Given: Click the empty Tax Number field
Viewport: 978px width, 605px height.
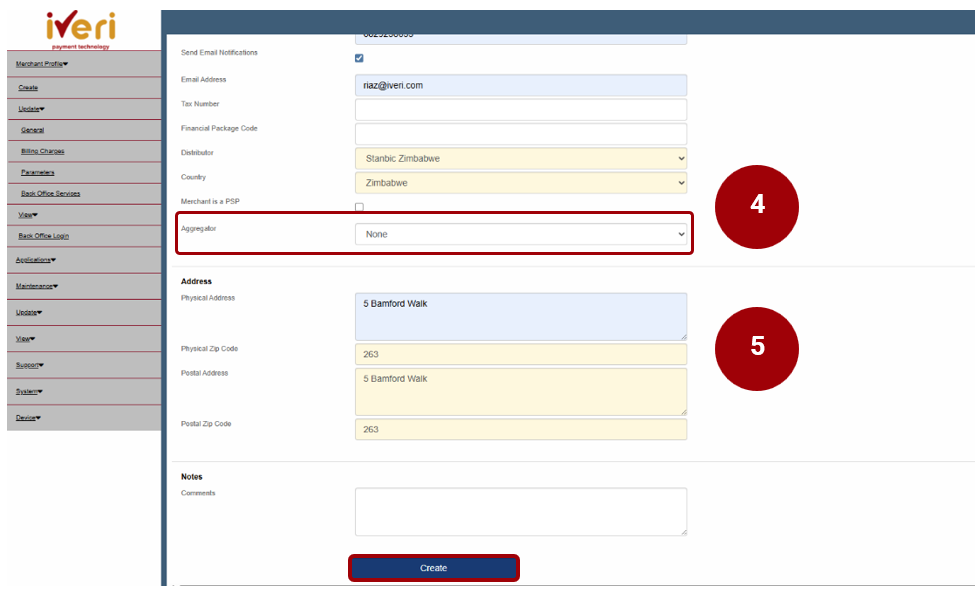Looking at the screenshot, I should pos(521,110).
